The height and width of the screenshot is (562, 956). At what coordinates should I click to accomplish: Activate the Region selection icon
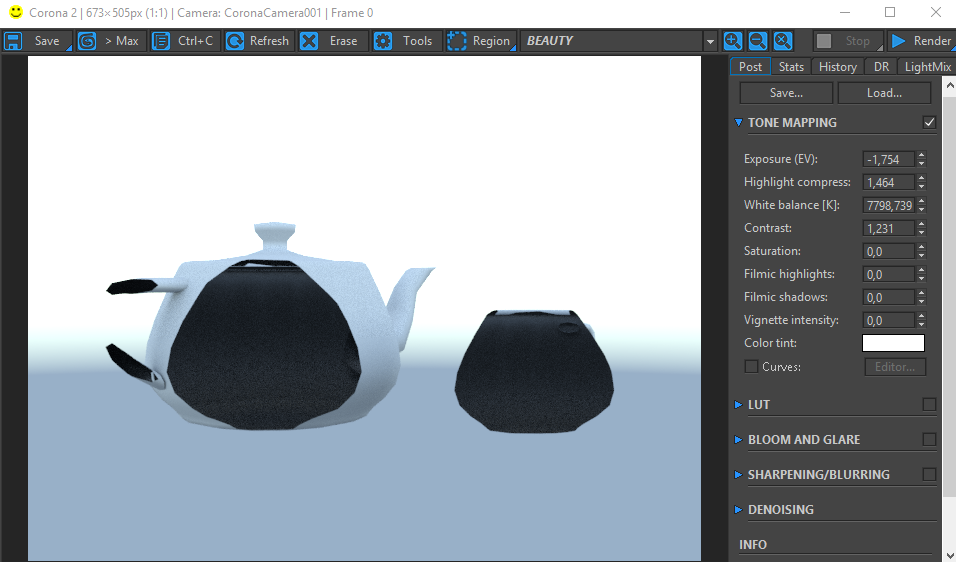(x=457, y=41)
